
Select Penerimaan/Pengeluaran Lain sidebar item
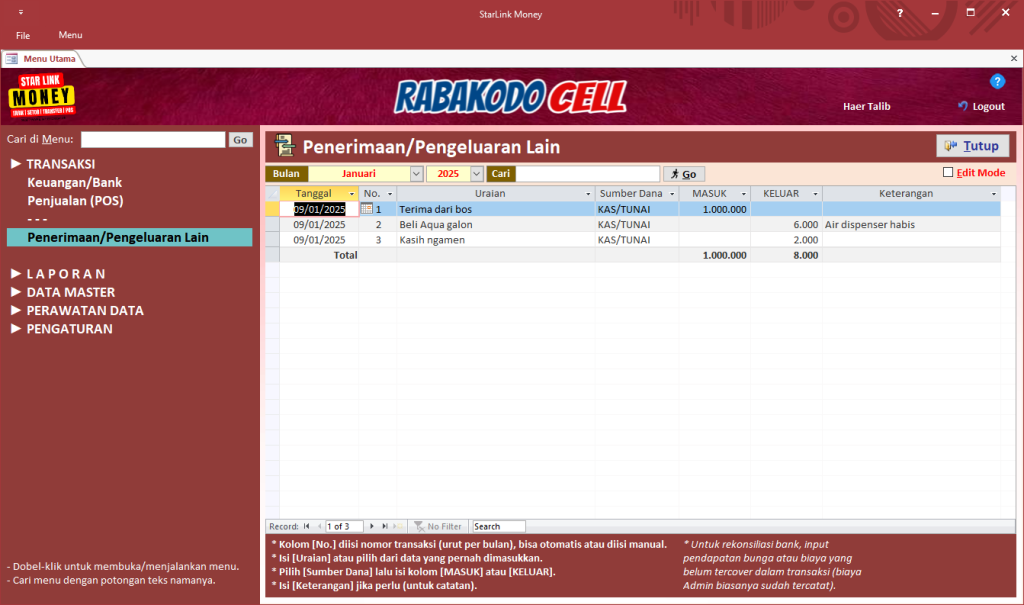coord(129,237)
